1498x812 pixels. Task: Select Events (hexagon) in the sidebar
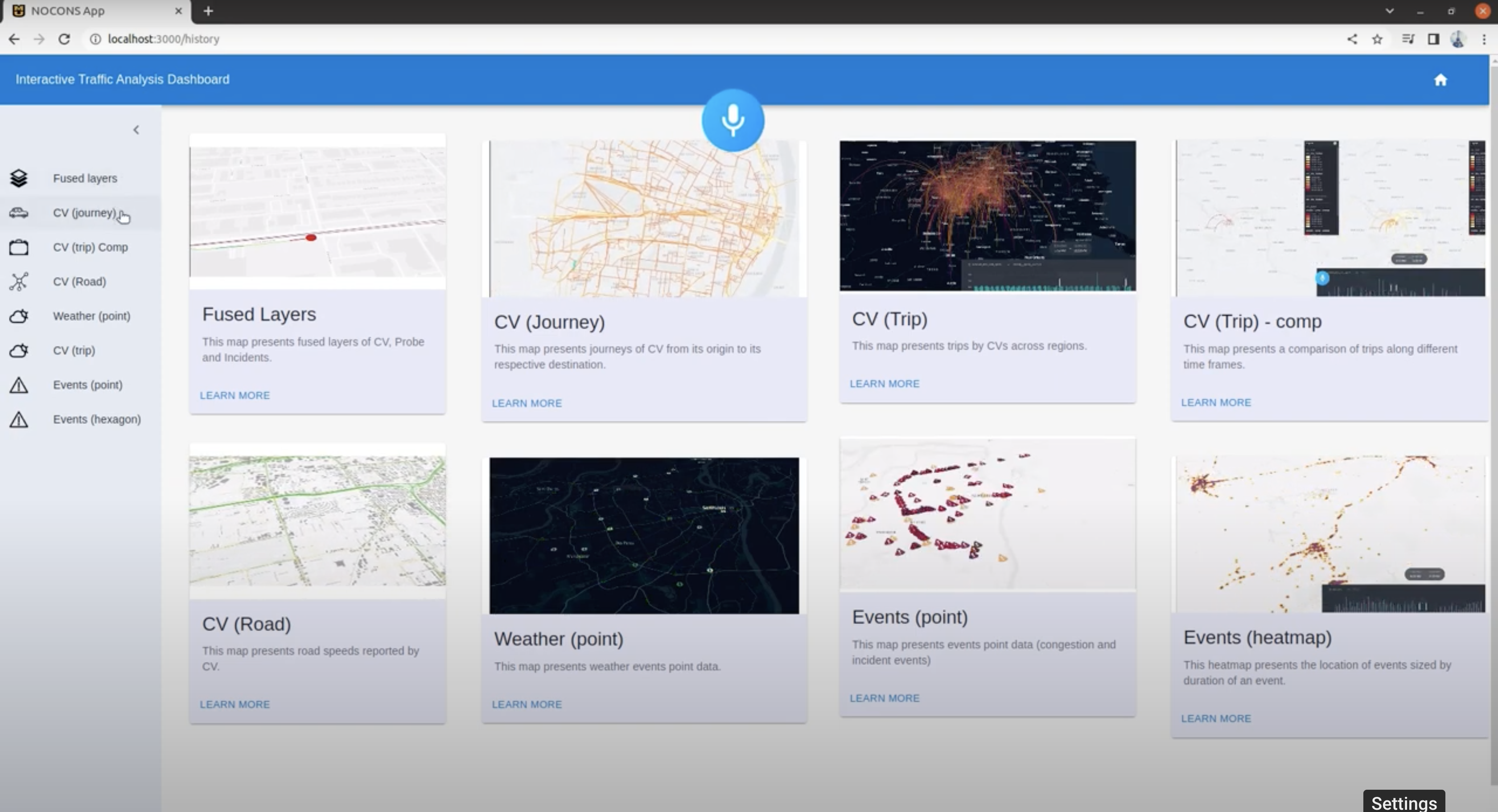(80, 419)
